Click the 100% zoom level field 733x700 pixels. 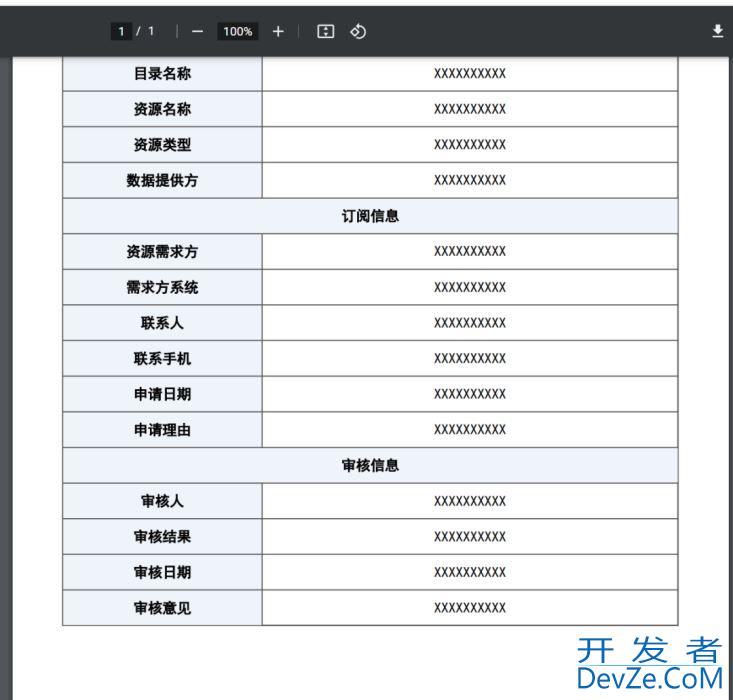[237, 32]
